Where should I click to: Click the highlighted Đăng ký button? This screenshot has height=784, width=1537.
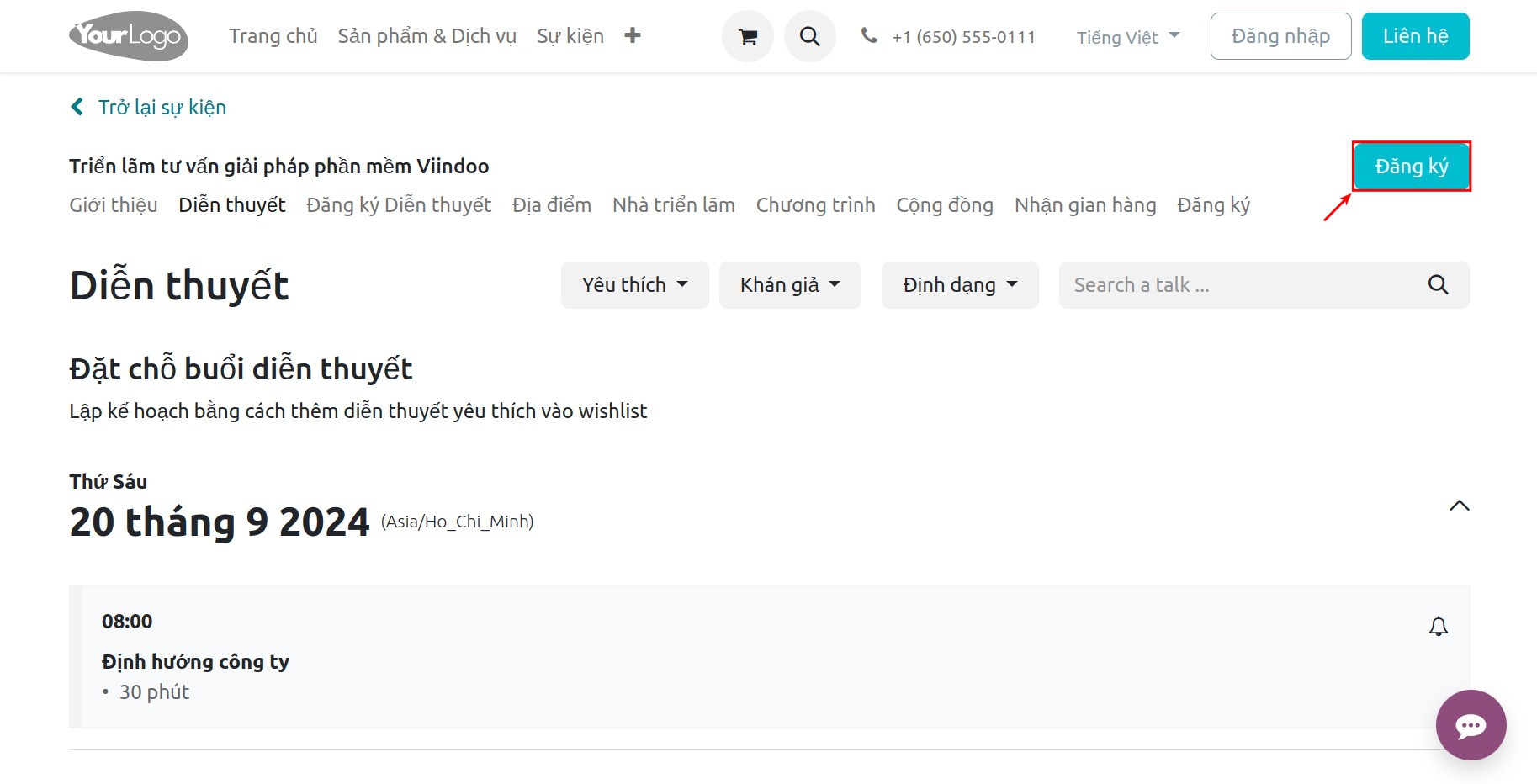coord(1412,167)
